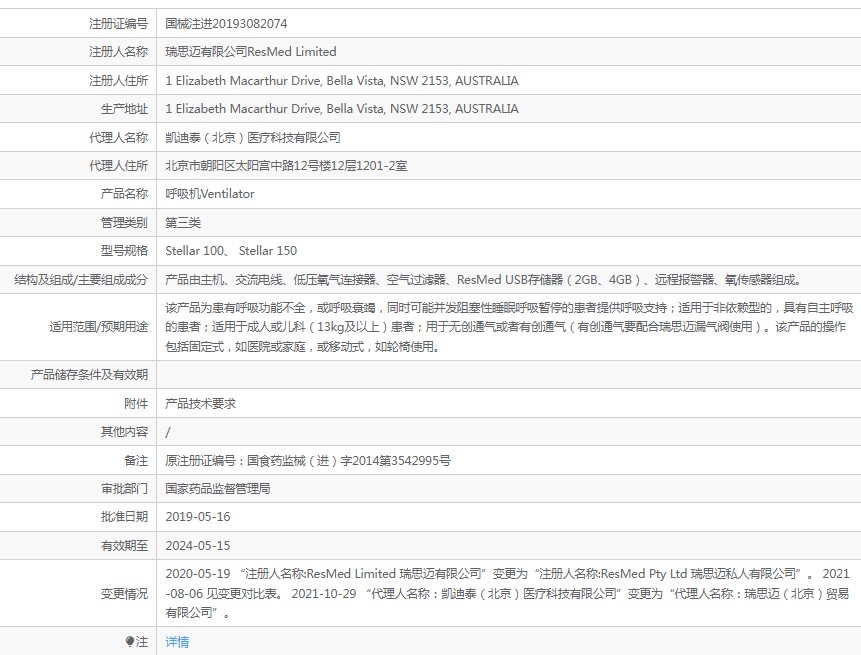Click the 型号规格 row label
The height and width of the screenshot is (655, 861).
(125, 251)
